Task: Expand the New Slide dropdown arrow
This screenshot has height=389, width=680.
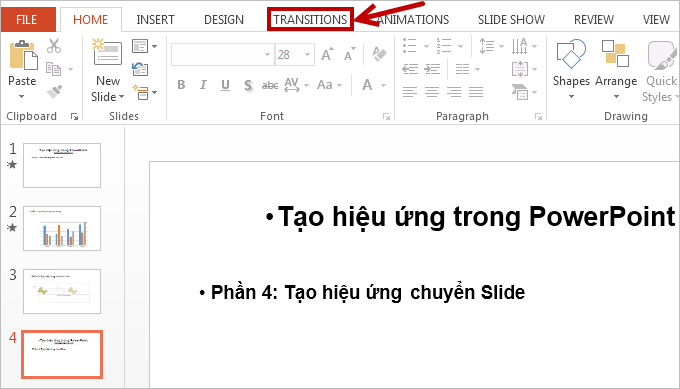Action: pyautogui.click(x=121, y=97)
